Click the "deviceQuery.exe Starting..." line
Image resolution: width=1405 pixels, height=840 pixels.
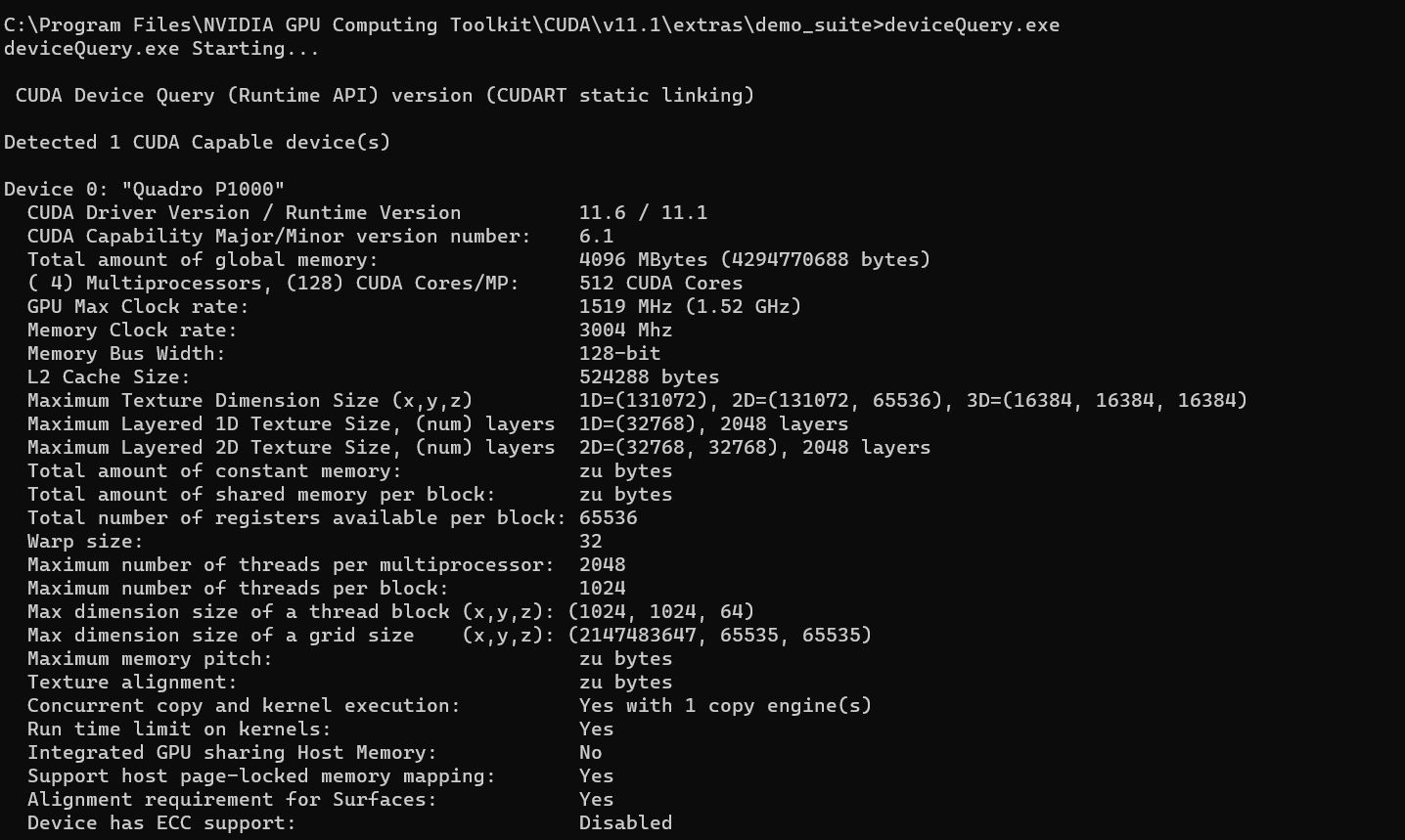pos(161,48)
